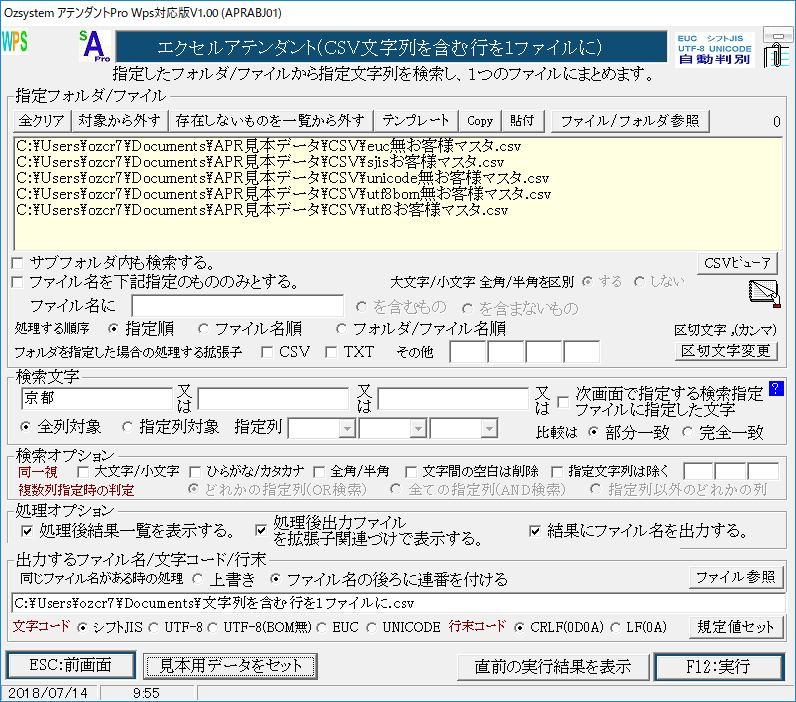Select the utf8bom無お客様マスタ.csv file row
Screen dimensions: 796x702
(x=284, y=194)
